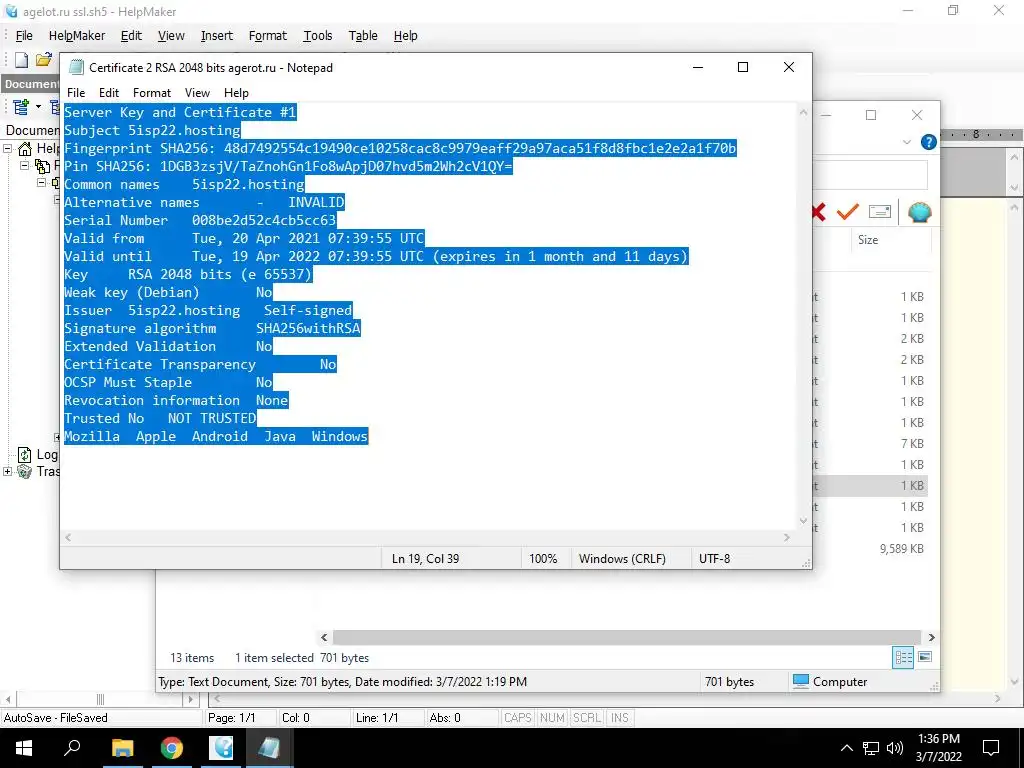Open the Tools menu in HelpMaker
Image resolution: width=1024 pixels, height=768 pixels.
pos(317,36)
